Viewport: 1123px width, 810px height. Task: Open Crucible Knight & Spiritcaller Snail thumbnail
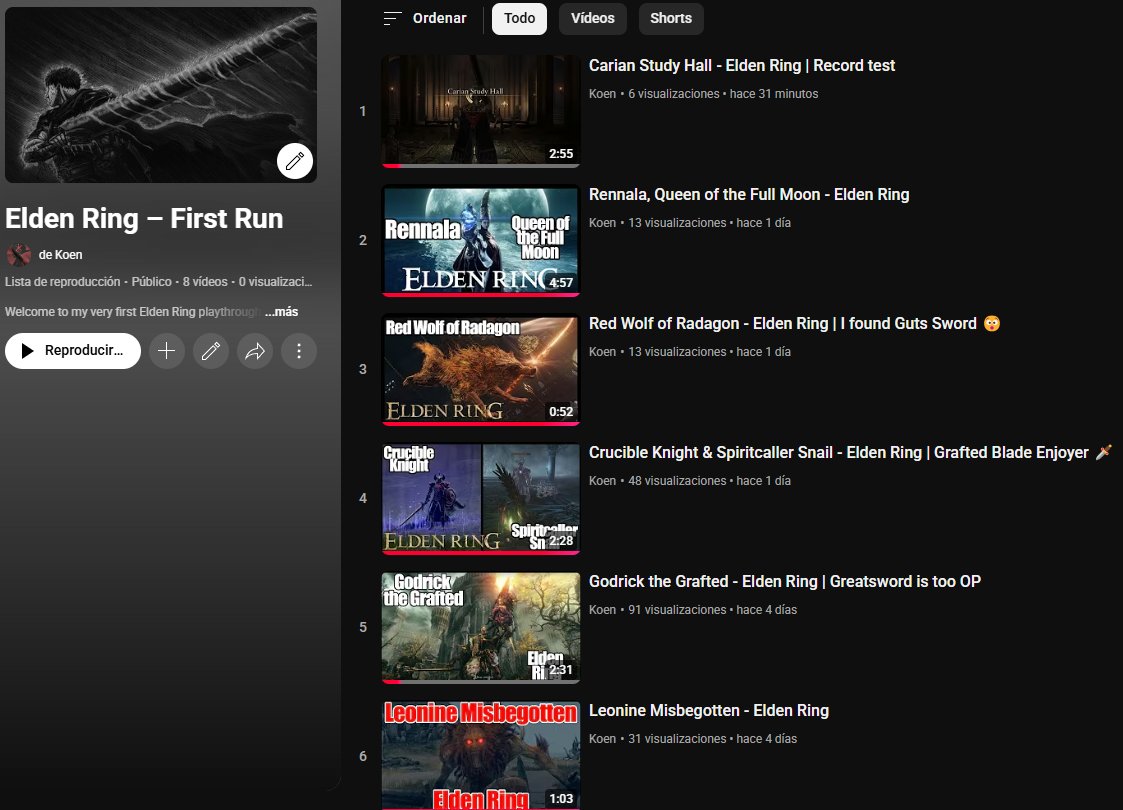(481, 498)
